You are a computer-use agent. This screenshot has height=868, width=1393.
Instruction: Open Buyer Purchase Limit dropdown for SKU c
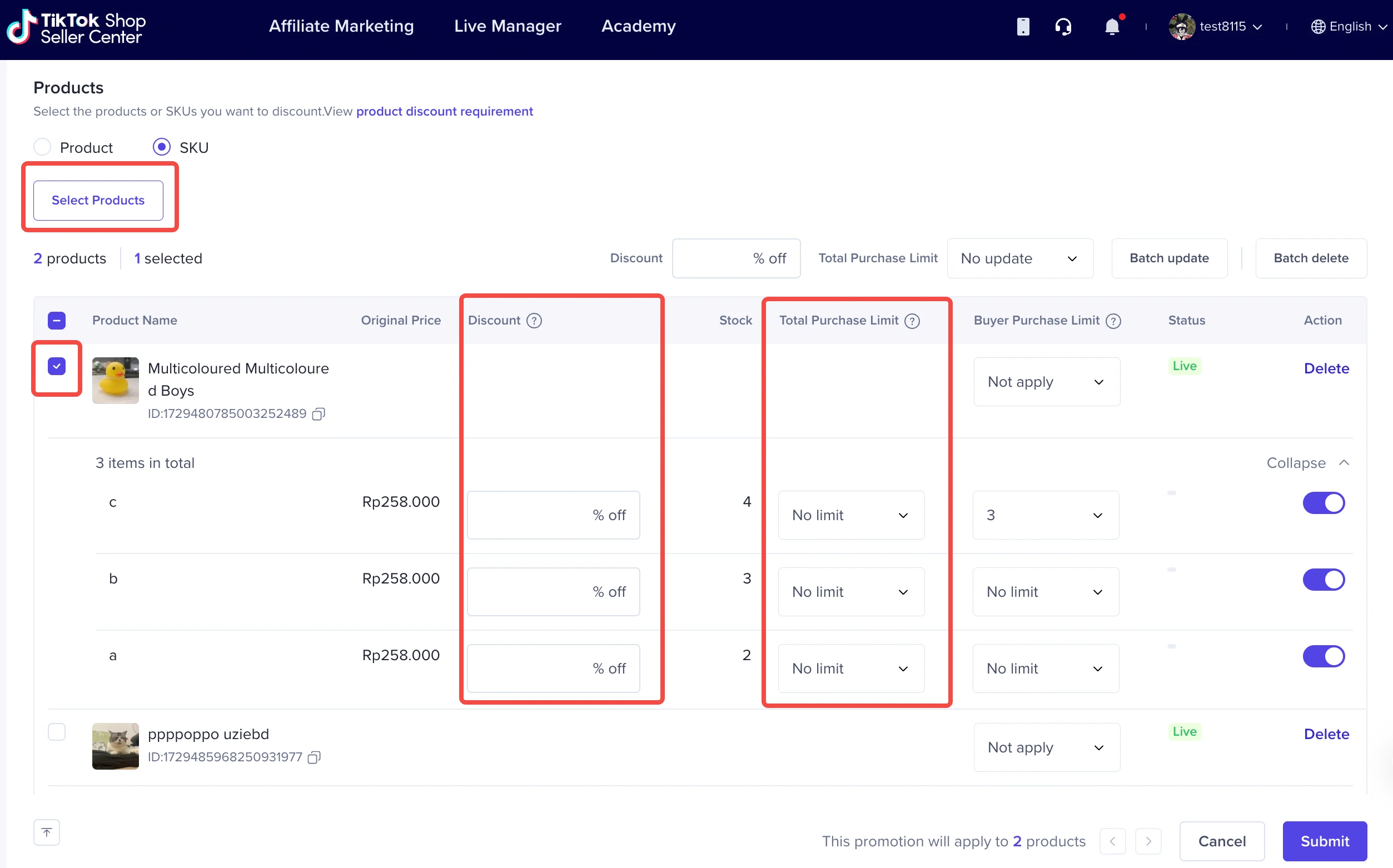[1045, 515]
